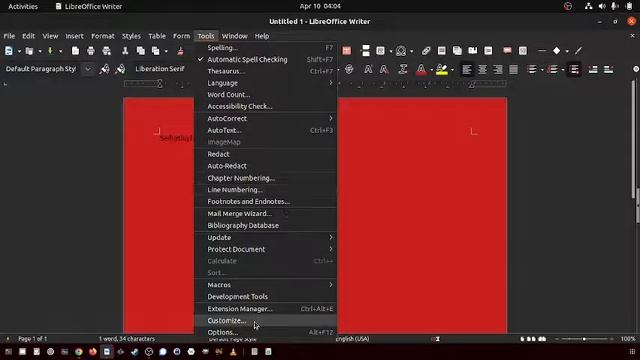This screenshot has width=640, height=360.
Task: Click Default Paragraph Style name field
Action: [x=41, y=69]
